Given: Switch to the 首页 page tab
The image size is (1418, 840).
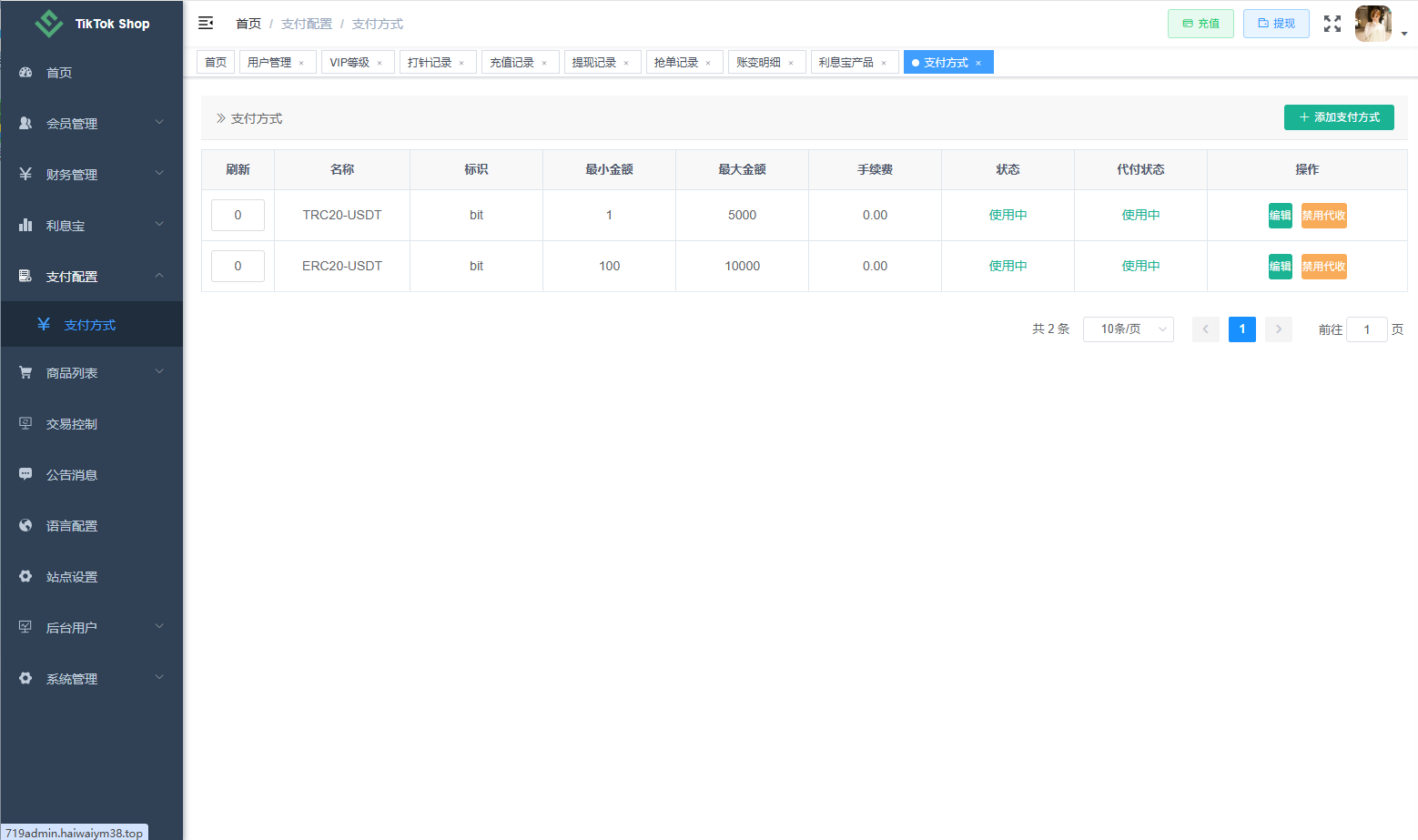Looking at the screenshot, I should tap(216, 62).
